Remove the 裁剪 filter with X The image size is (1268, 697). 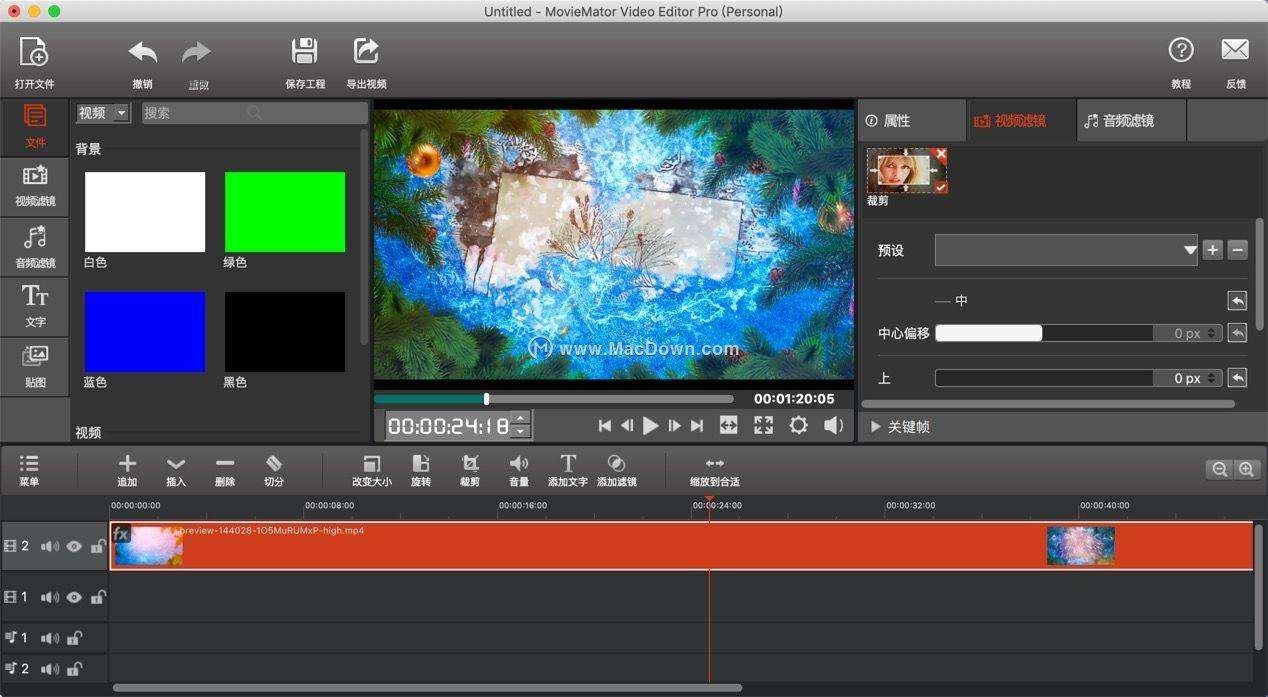[941, 154]
